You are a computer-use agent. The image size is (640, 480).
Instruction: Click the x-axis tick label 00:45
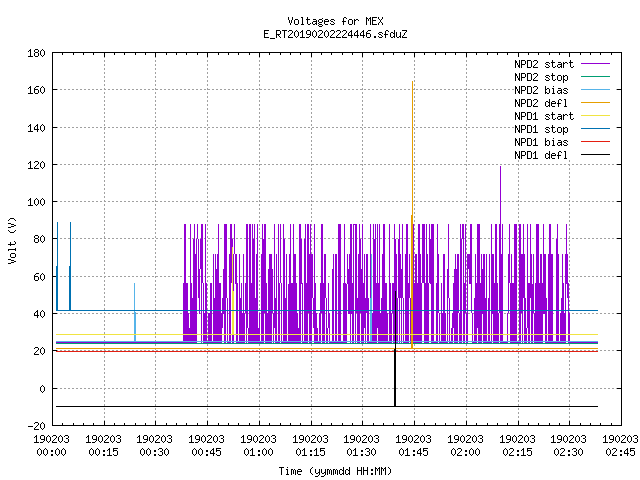(x=207, y=452)
